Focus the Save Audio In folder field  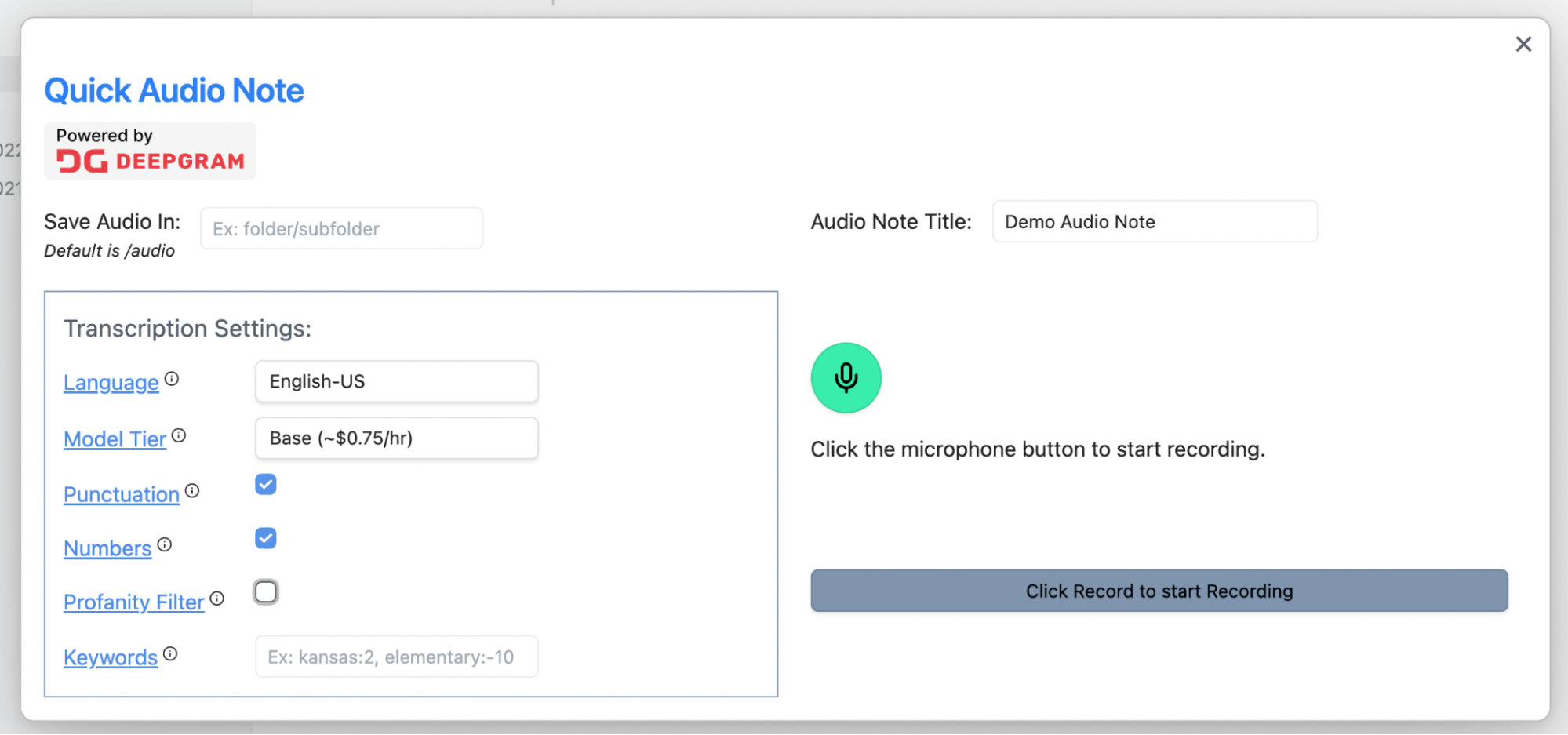341,229
